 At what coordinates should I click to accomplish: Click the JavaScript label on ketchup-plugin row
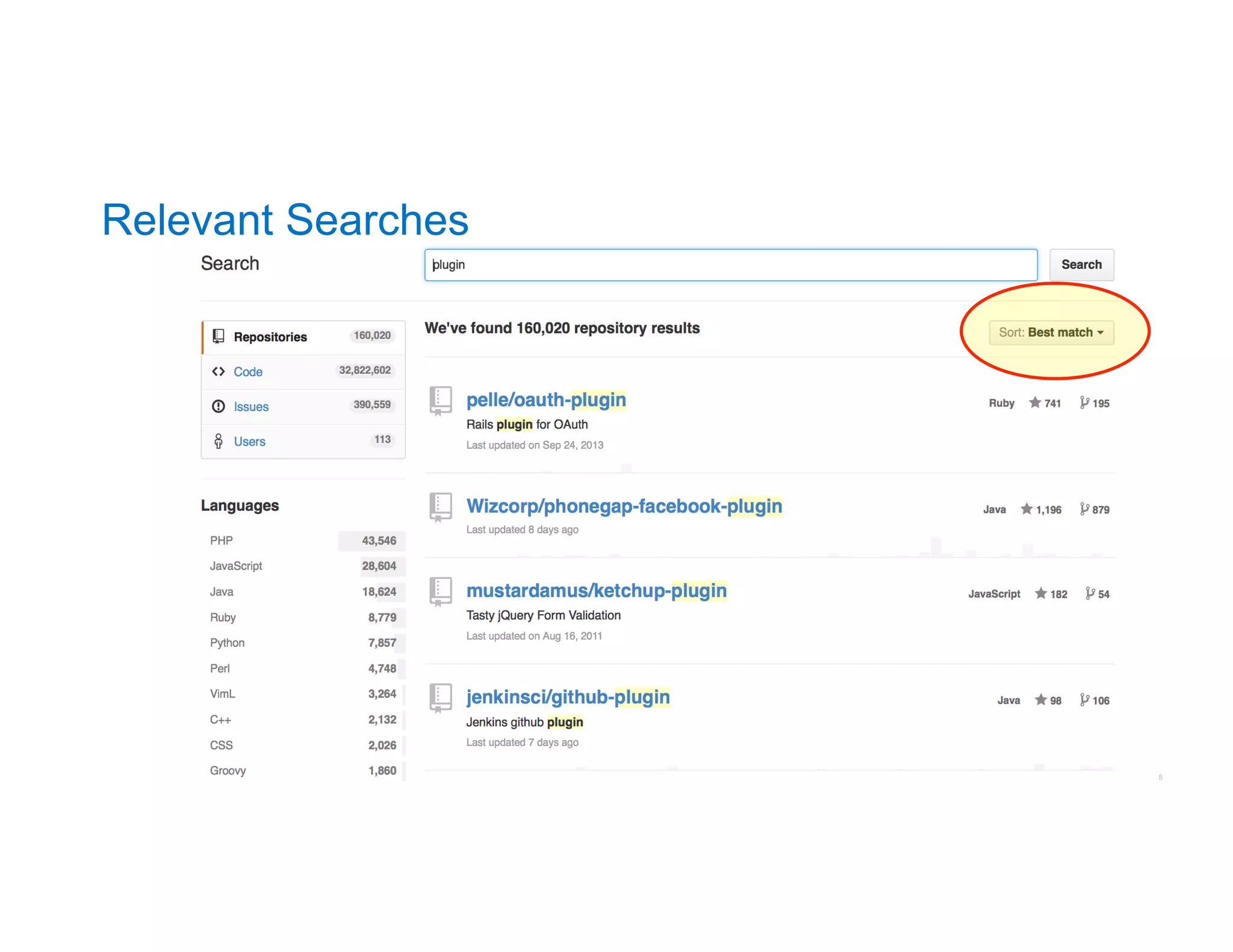(994, 594)
